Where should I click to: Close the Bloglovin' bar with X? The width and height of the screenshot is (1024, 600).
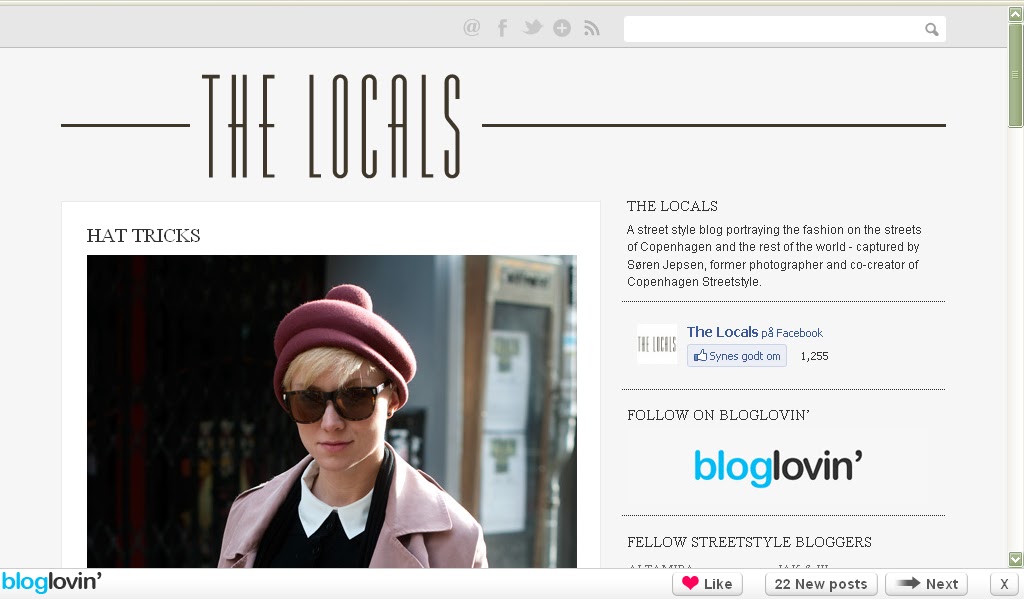tap(1004, 584)
